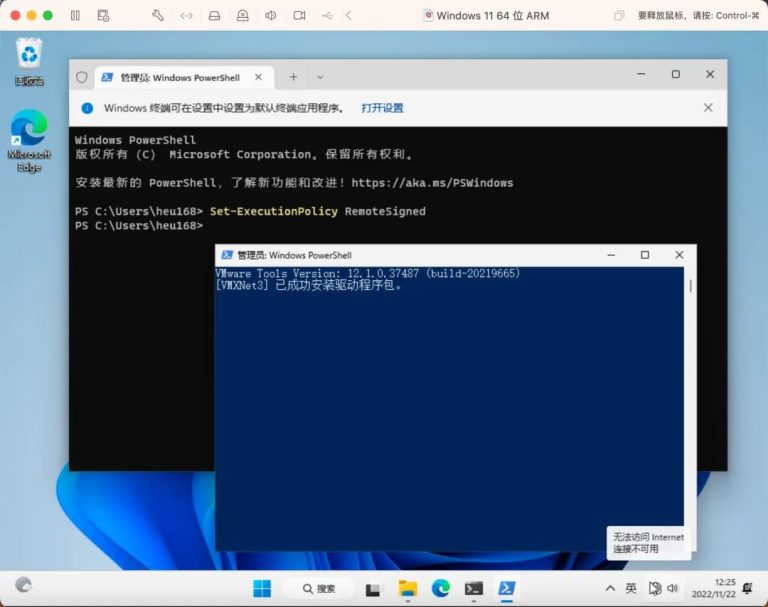768x607 pixels.
Task: Show hidden system tray icons
Action: pyautogui.click(x=610, y=588)
